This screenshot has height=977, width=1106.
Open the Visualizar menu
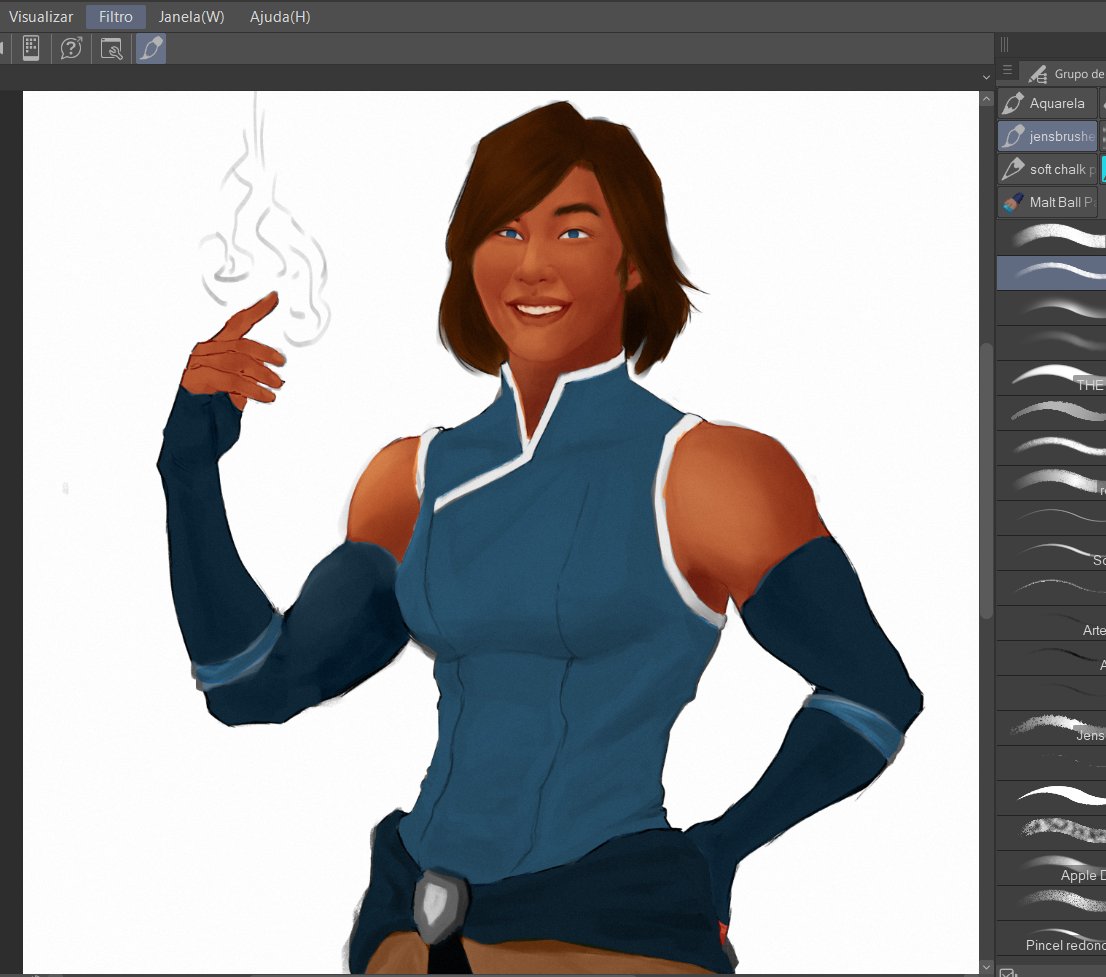40,16
